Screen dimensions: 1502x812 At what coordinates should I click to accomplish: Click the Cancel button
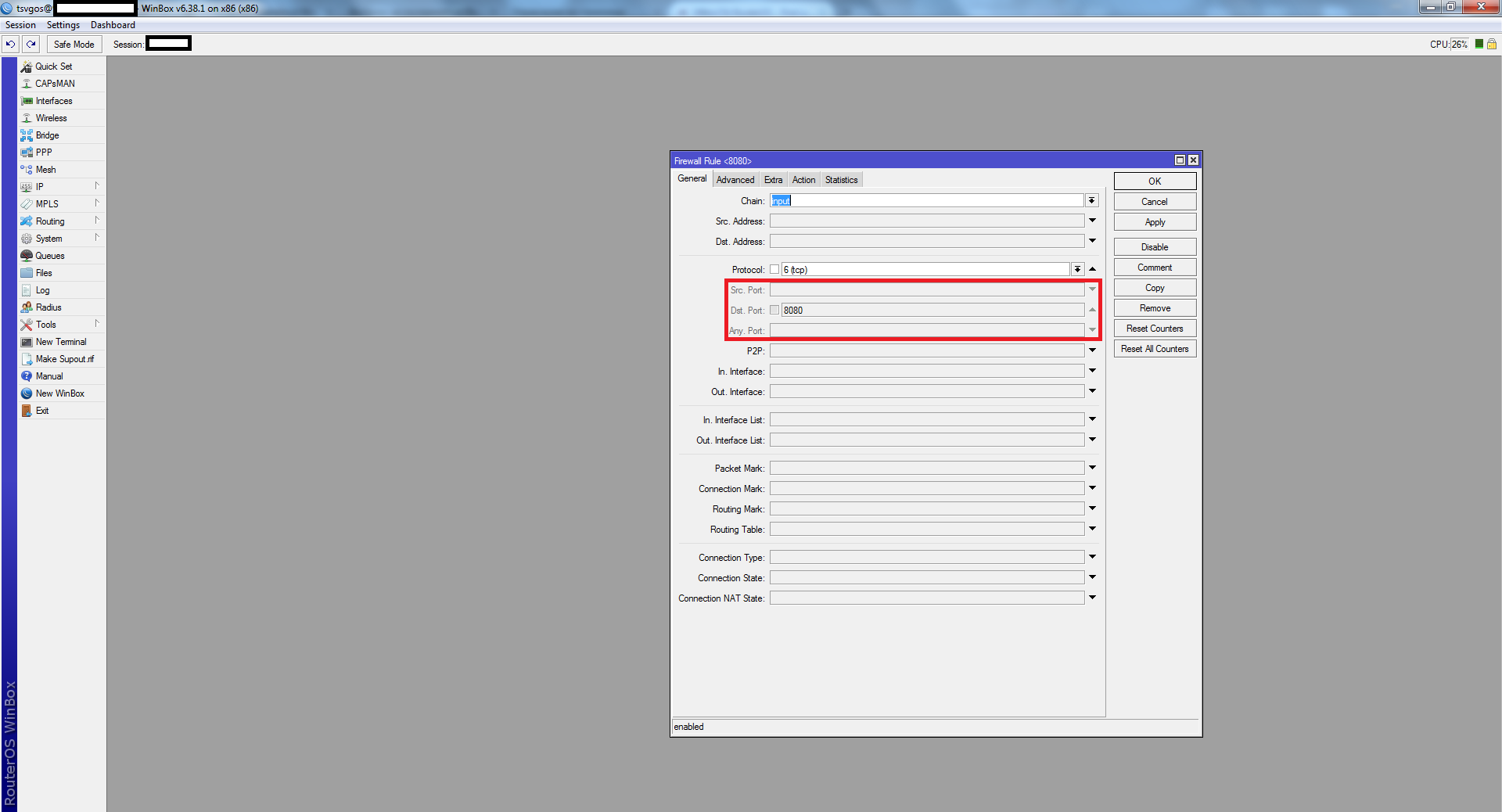click(x=1155, y=202)
